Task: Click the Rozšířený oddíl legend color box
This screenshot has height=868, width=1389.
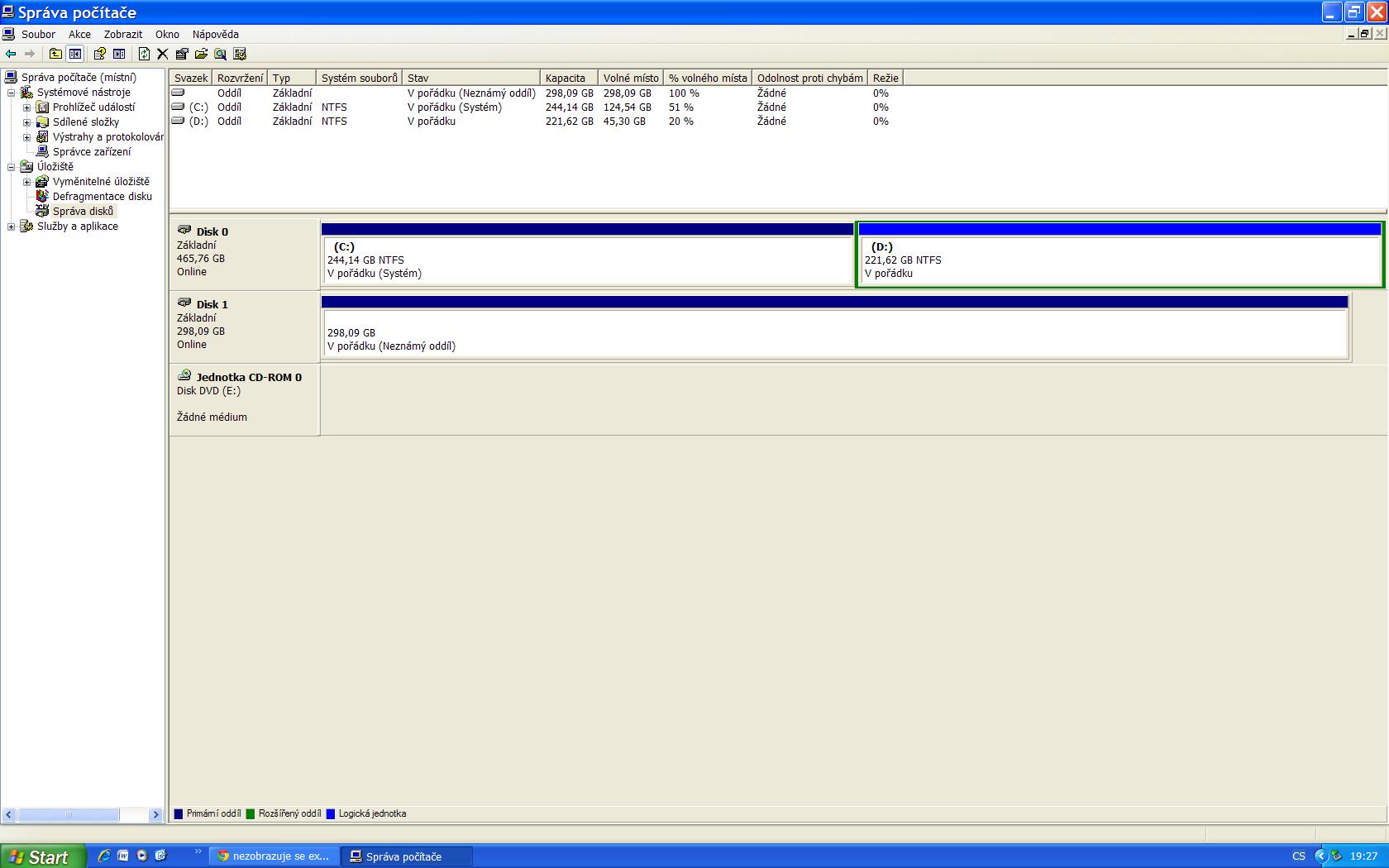Action: click(251, 813)
